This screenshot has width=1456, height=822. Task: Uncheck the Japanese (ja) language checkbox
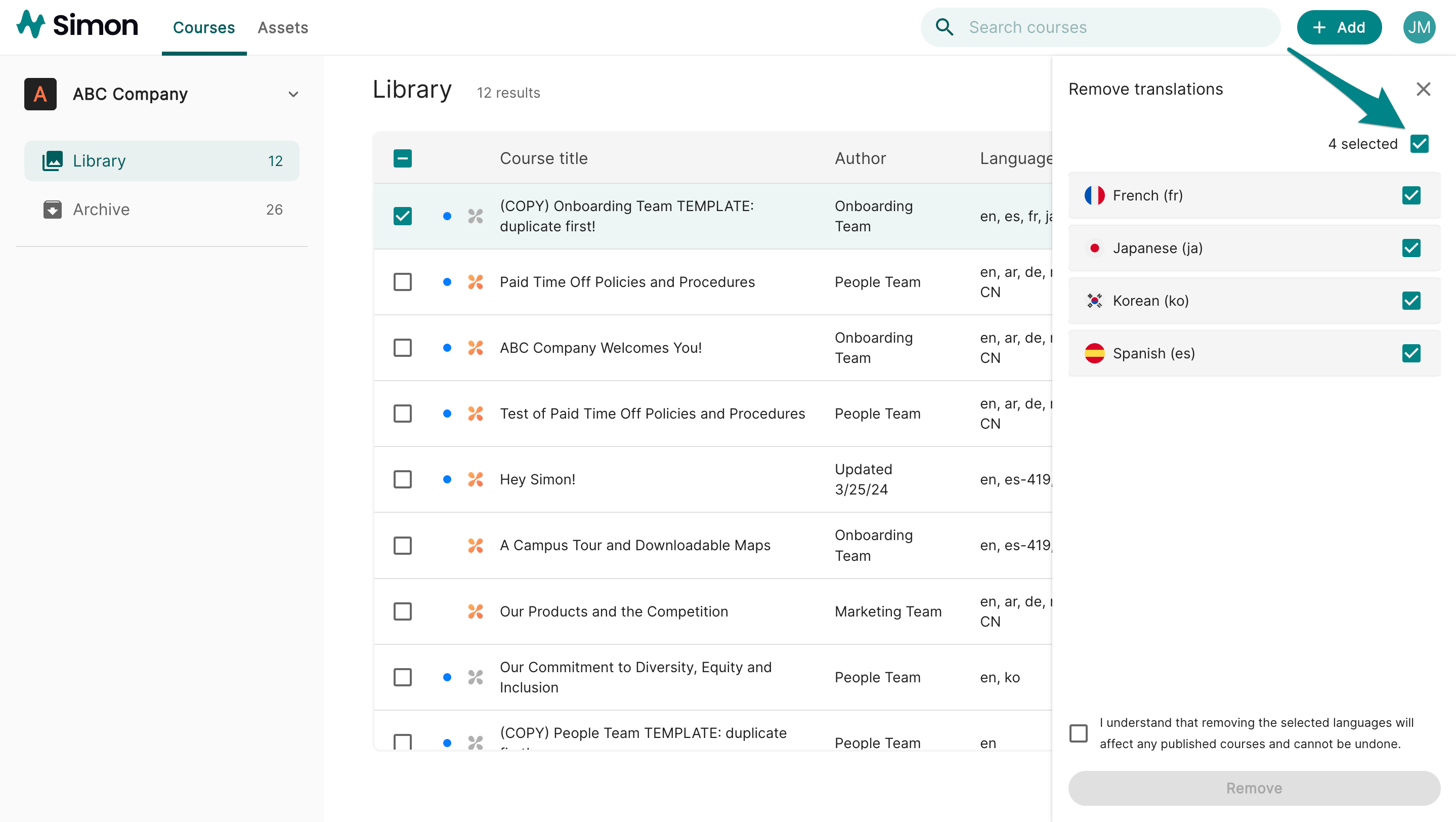[1411, 248]
